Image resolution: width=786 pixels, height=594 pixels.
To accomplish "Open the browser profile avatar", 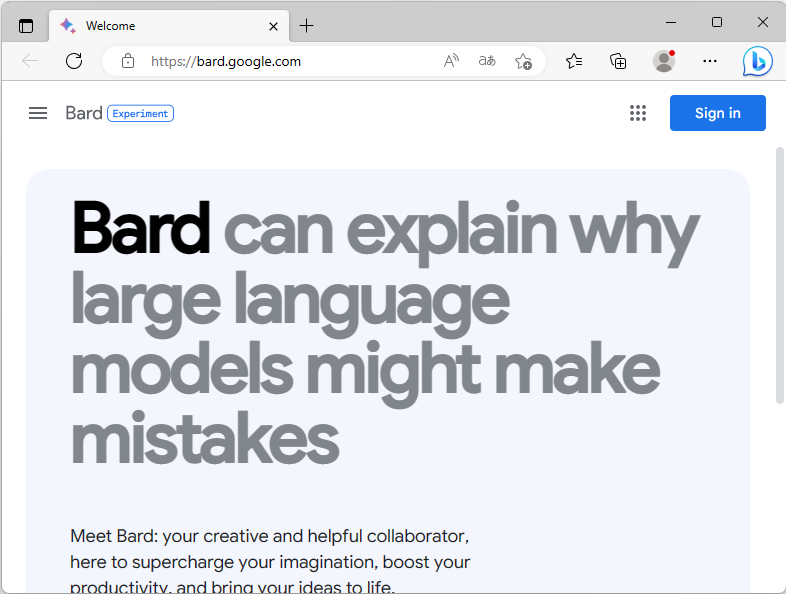I will [x=664, y=61].
